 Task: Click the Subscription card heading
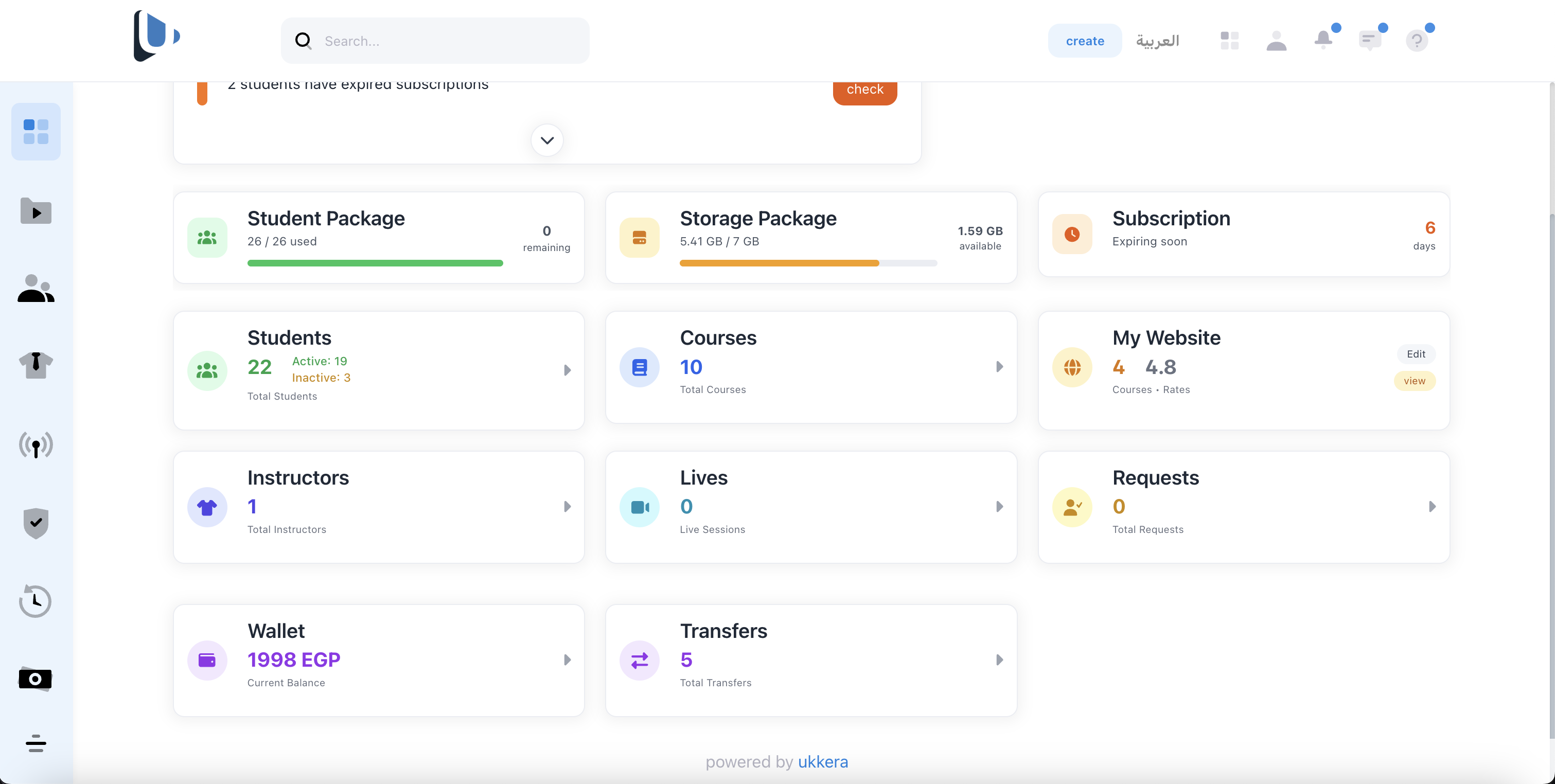tap(1171, 218)
